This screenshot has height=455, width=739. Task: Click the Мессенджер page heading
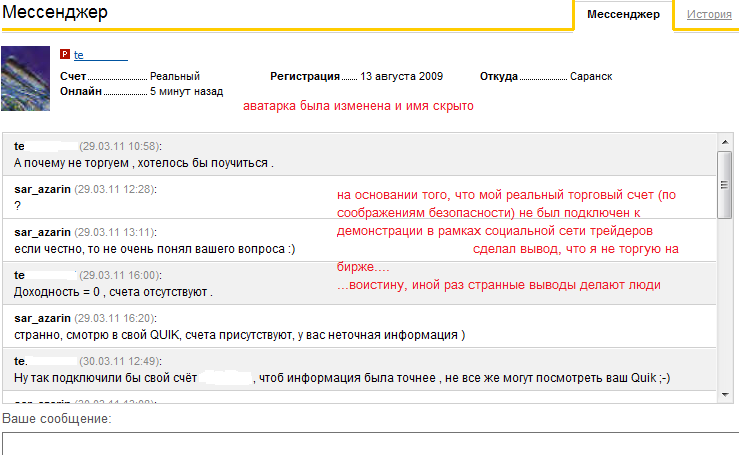(x=55, y=12)
